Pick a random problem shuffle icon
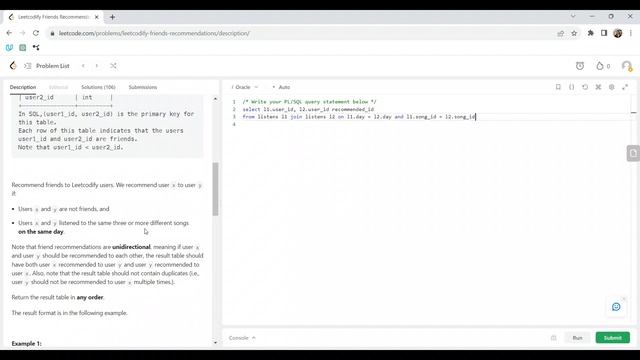The height and width of the screenshot is (360, 640). [x=113, y=66]
